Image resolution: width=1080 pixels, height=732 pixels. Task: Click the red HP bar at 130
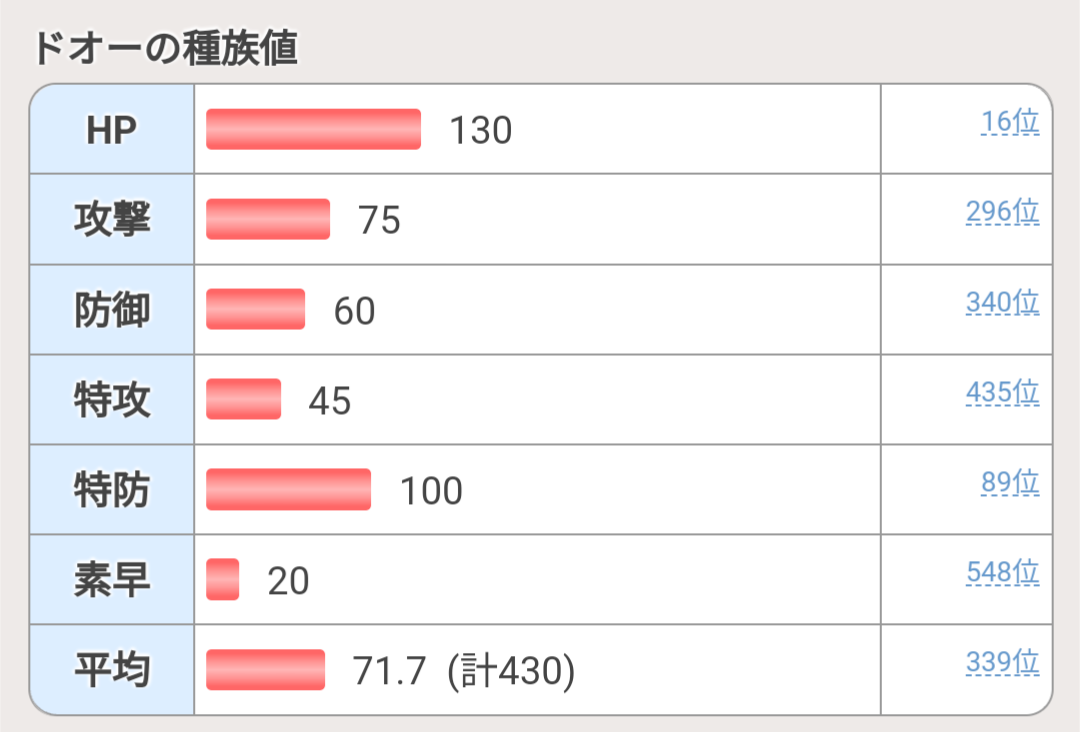point(313,129)
